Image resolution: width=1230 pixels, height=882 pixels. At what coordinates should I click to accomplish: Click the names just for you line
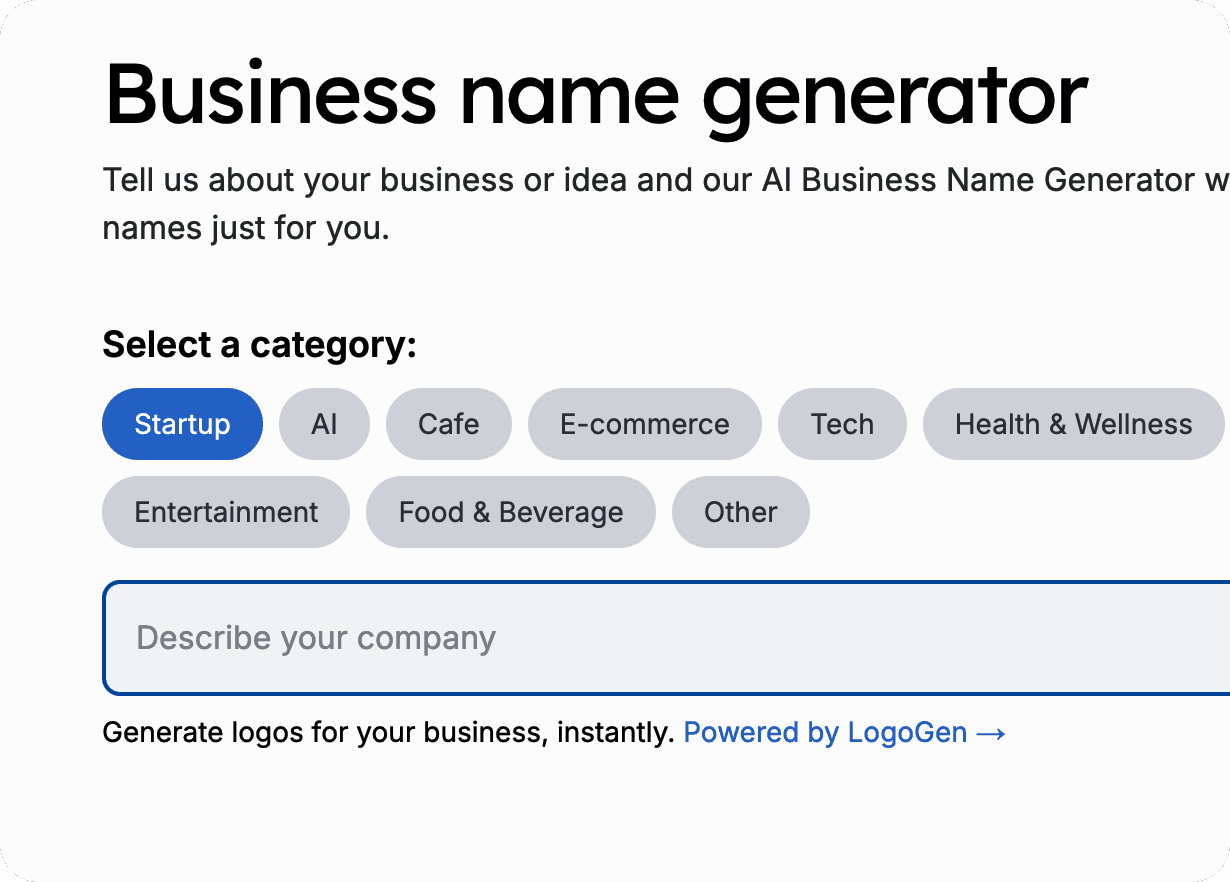click(x=245, y=228)
